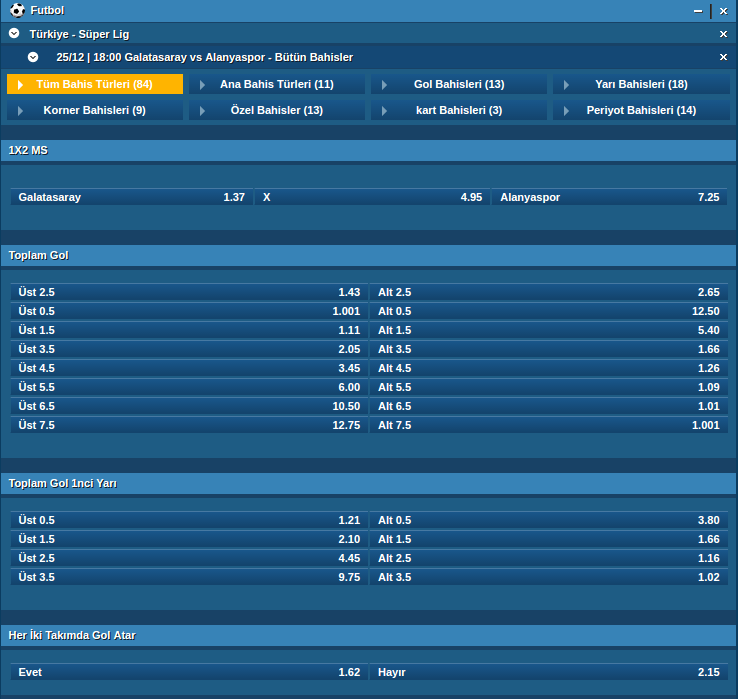This screenshot has height=699, width=738.
Task: Select Üst 2.5 at 1.43 in Toplam Gol
Action: [x=189, y=292]
